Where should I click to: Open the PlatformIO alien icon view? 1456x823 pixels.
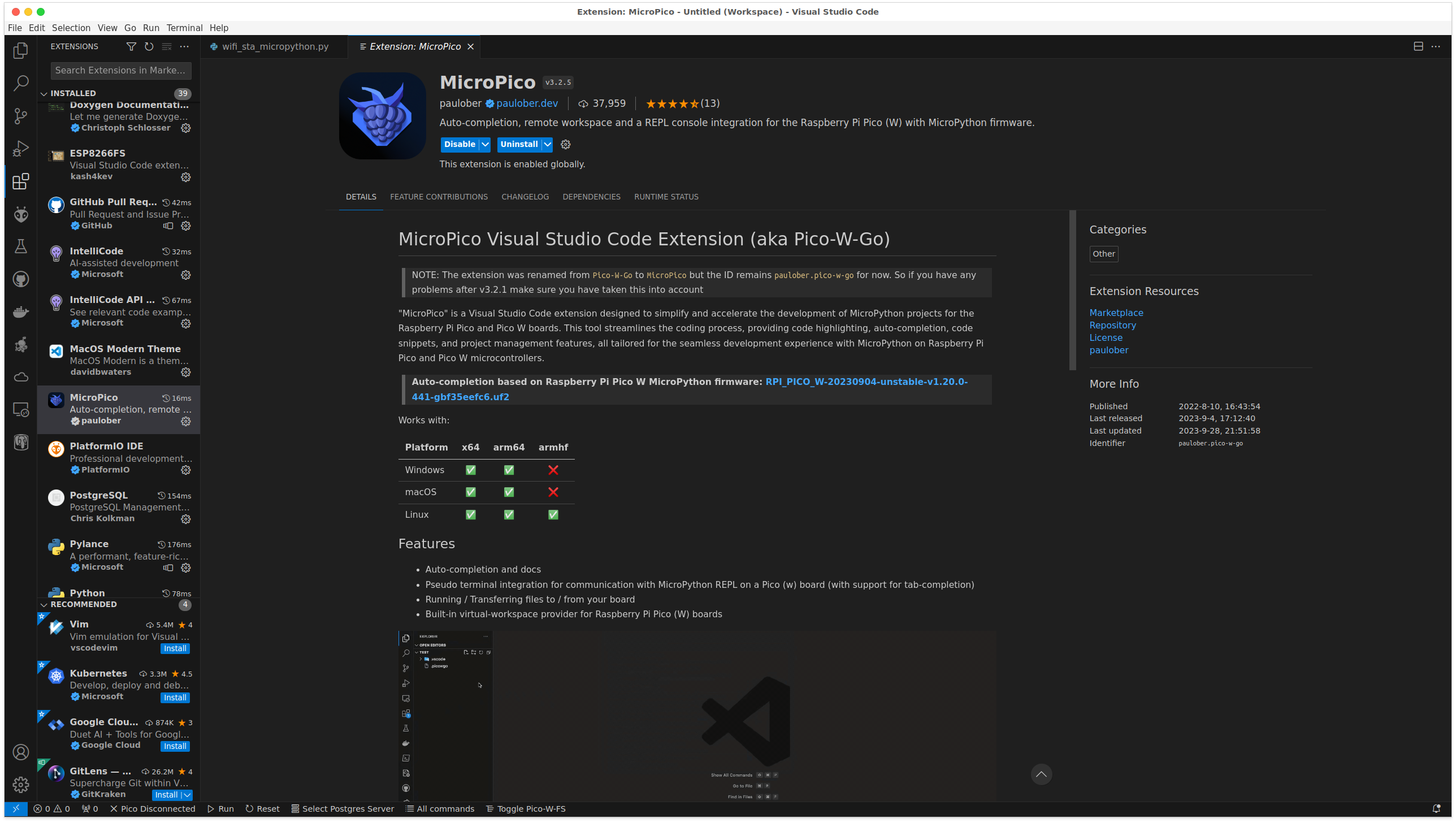21,214
